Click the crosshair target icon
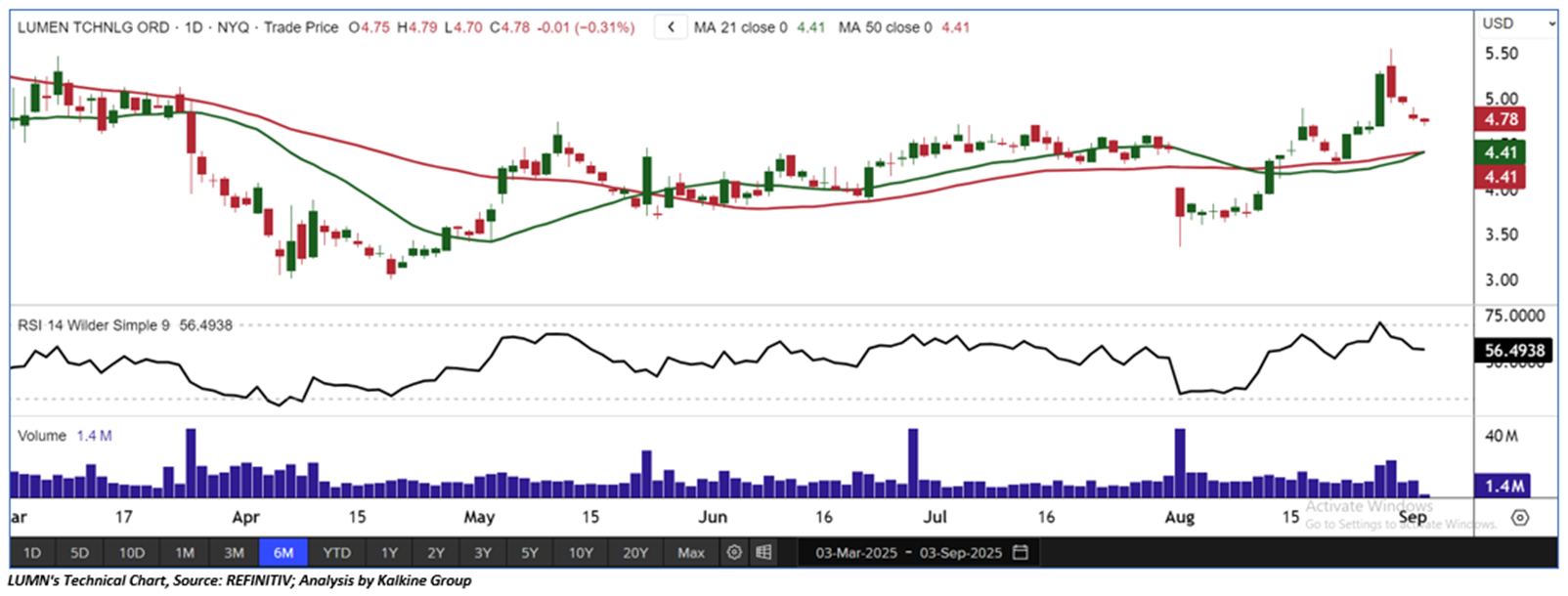Screen dimensions: 1568x596 click(x=1519, y=518)
